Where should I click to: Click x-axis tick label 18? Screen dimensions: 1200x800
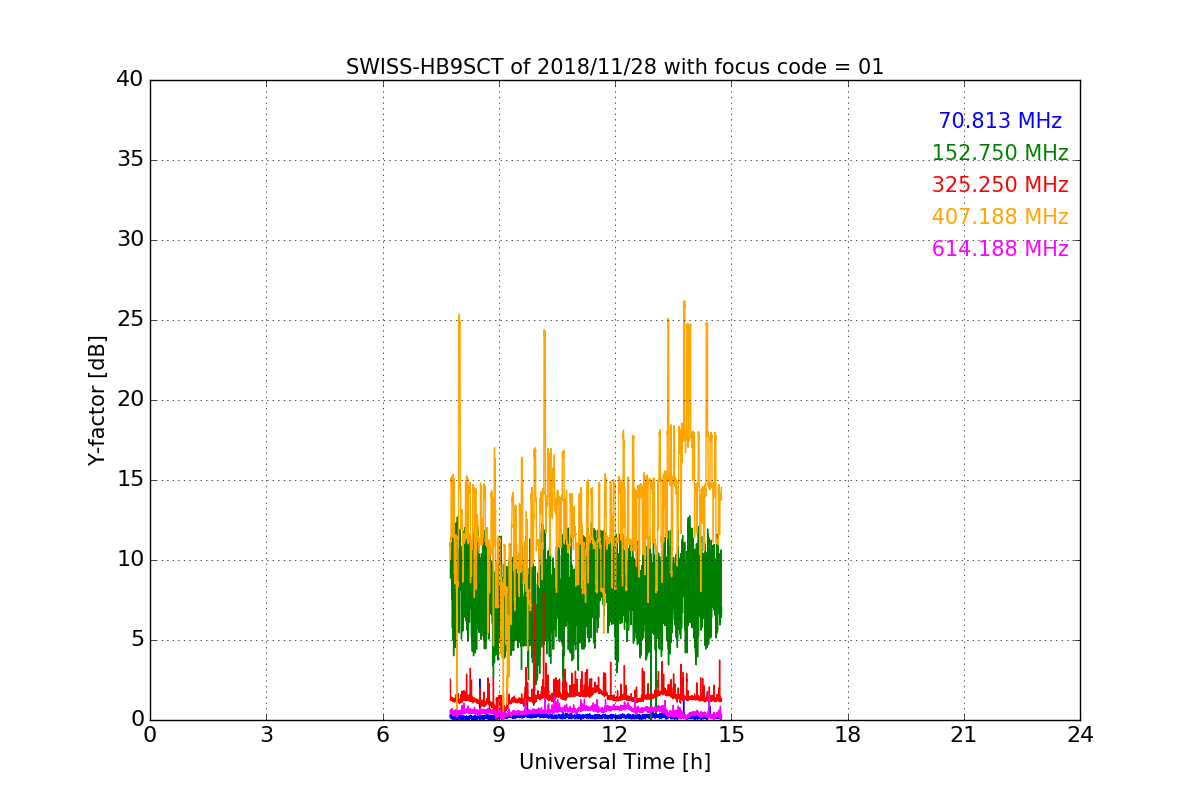848,735
